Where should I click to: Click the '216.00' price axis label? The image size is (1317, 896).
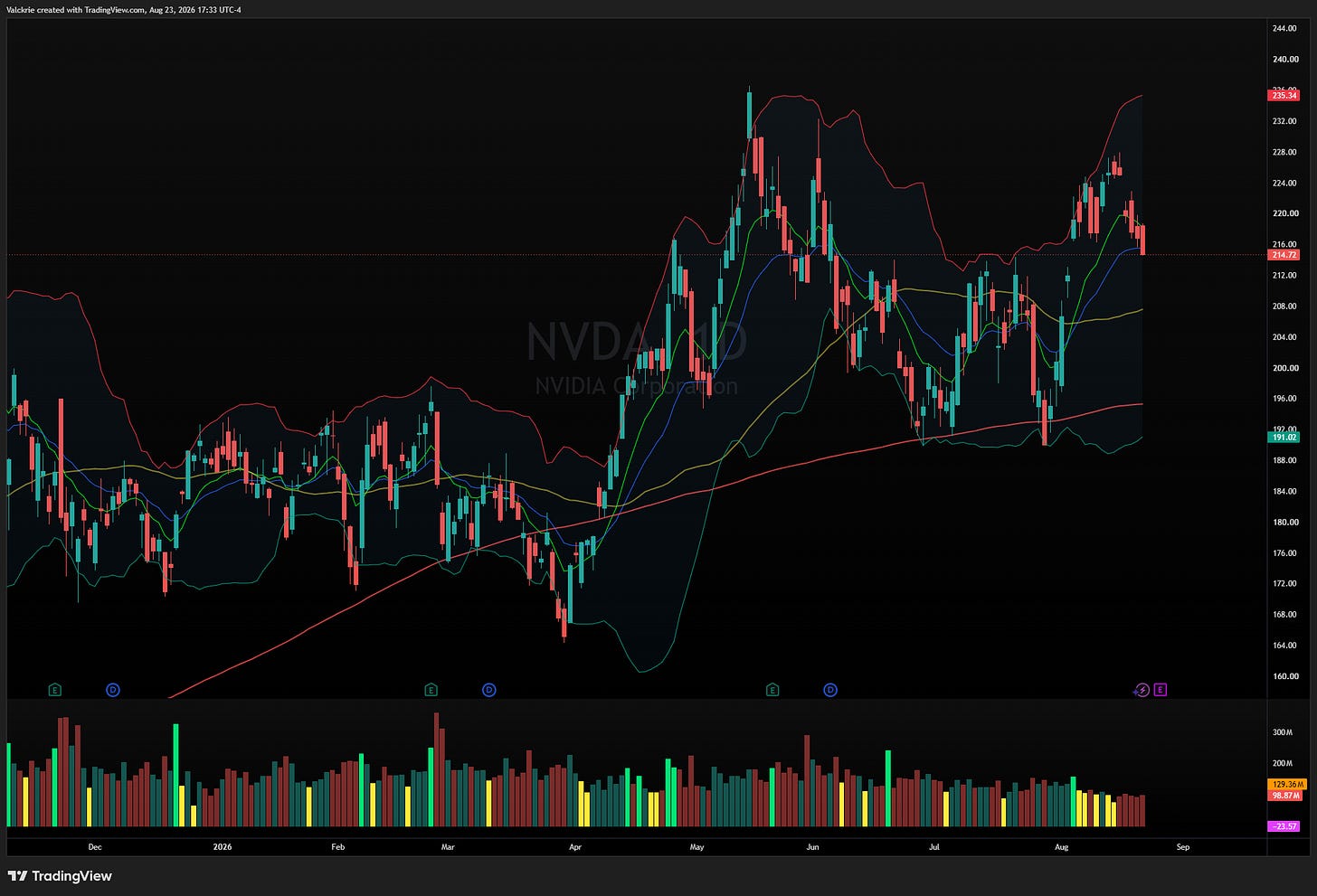pos(1285,244)
